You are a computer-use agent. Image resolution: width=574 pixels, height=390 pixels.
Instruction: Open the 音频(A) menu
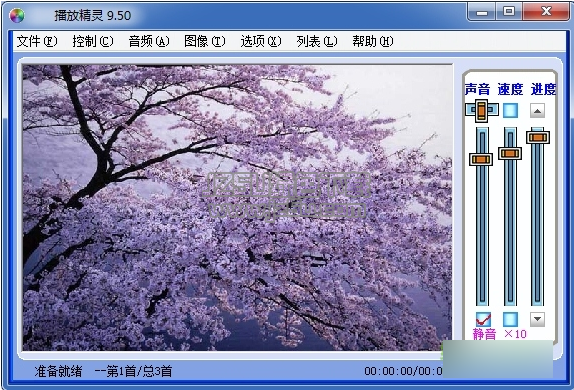click(x=149, y=41)
